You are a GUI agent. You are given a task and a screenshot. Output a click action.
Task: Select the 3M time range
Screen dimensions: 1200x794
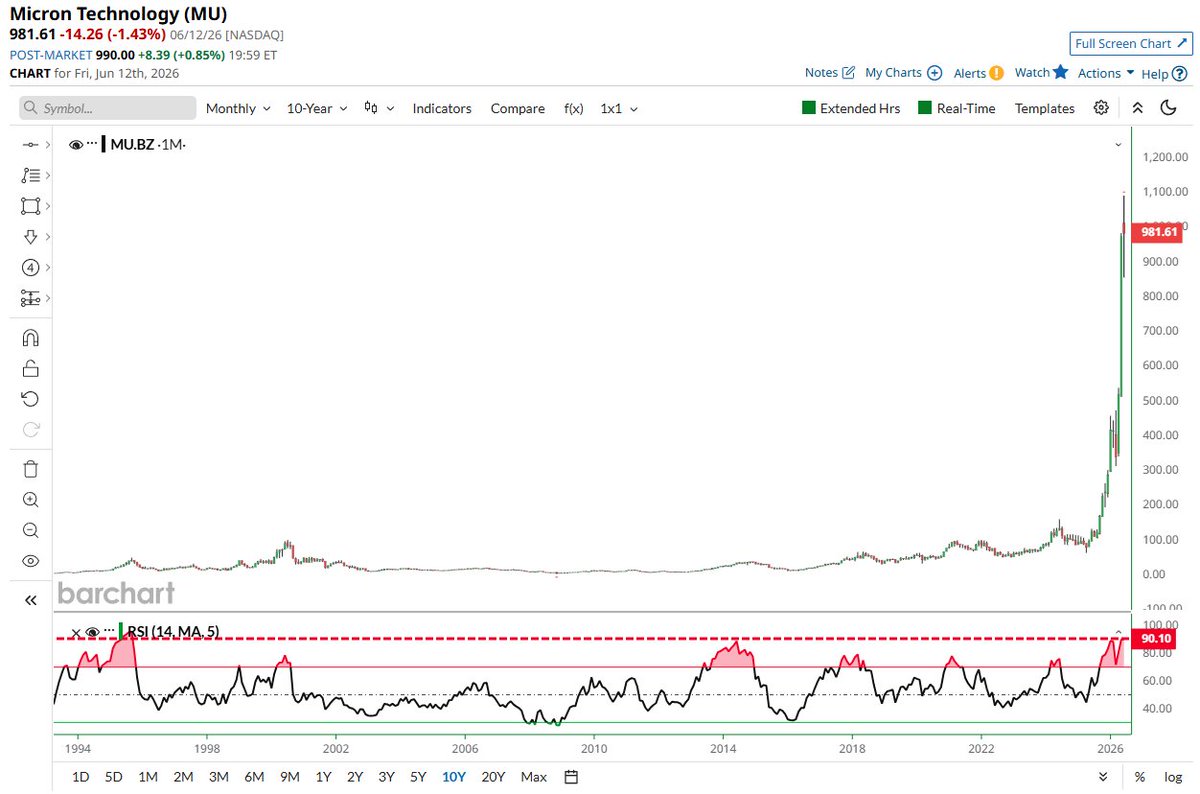tap(219, 777)
